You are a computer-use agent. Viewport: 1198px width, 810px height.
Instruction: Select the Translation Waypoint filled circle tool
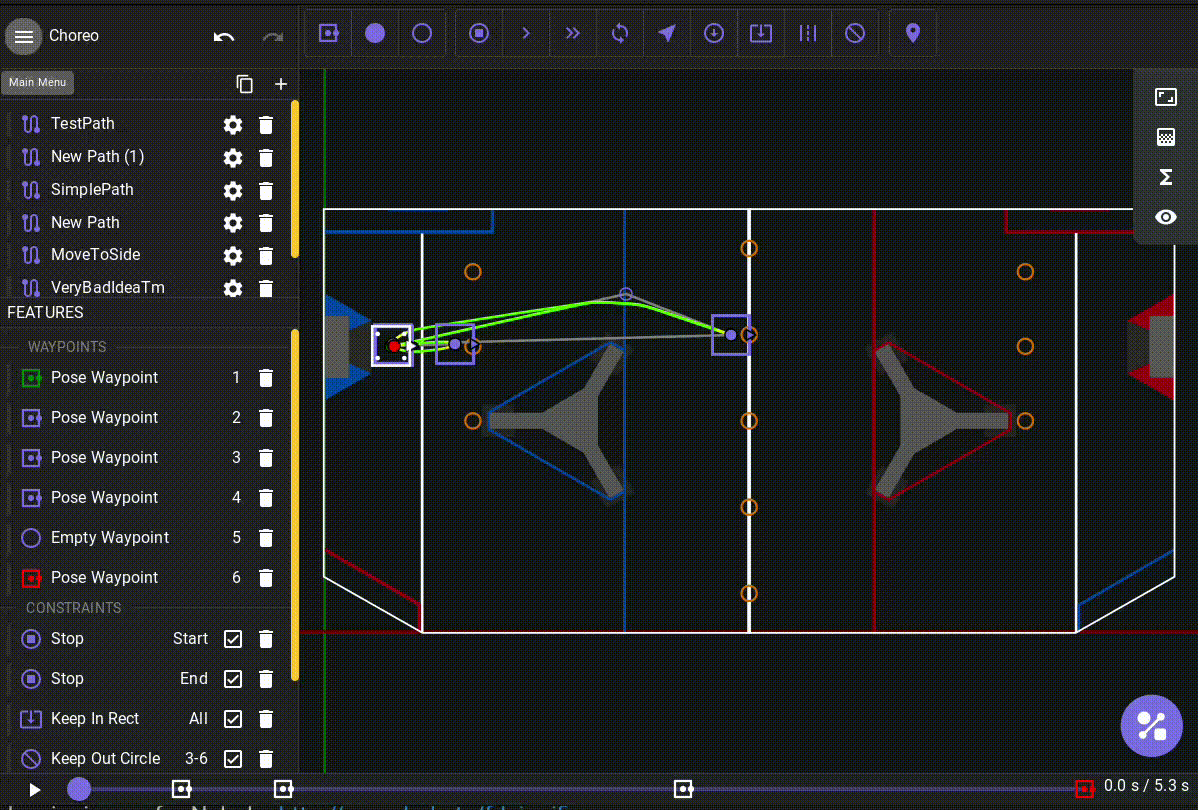(x=375, y=33)
